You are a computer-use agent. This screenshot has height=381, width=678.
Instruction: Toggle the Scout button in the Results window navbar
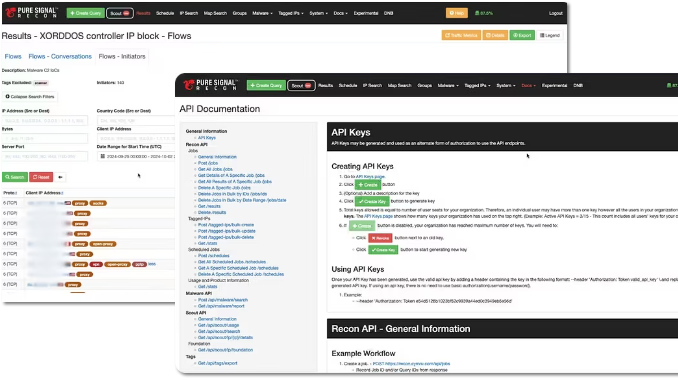click(x=120, y=13)
